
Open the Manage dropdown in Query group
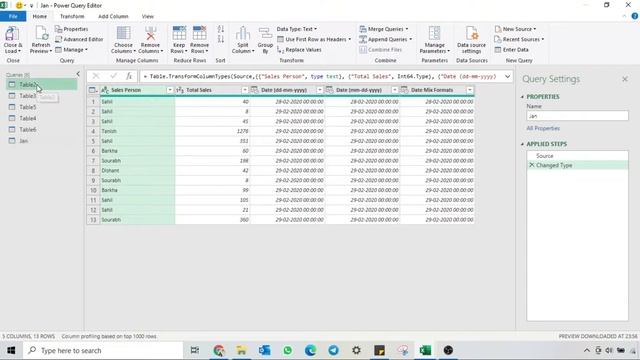(71, 49)
